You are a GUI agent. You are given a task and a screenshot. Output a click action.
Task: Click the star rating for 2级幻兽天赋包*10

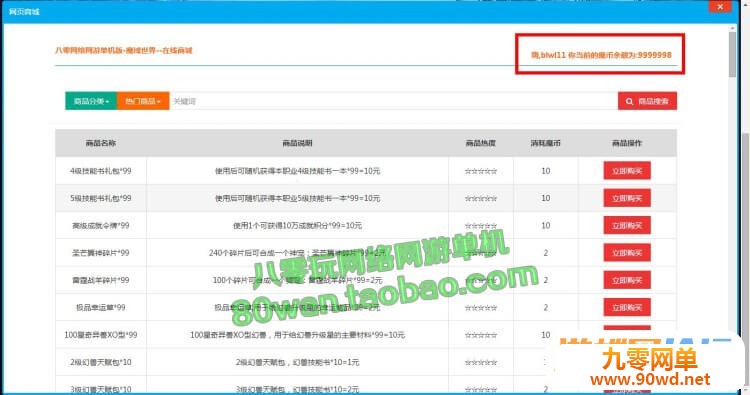click(x=481, y=362)
